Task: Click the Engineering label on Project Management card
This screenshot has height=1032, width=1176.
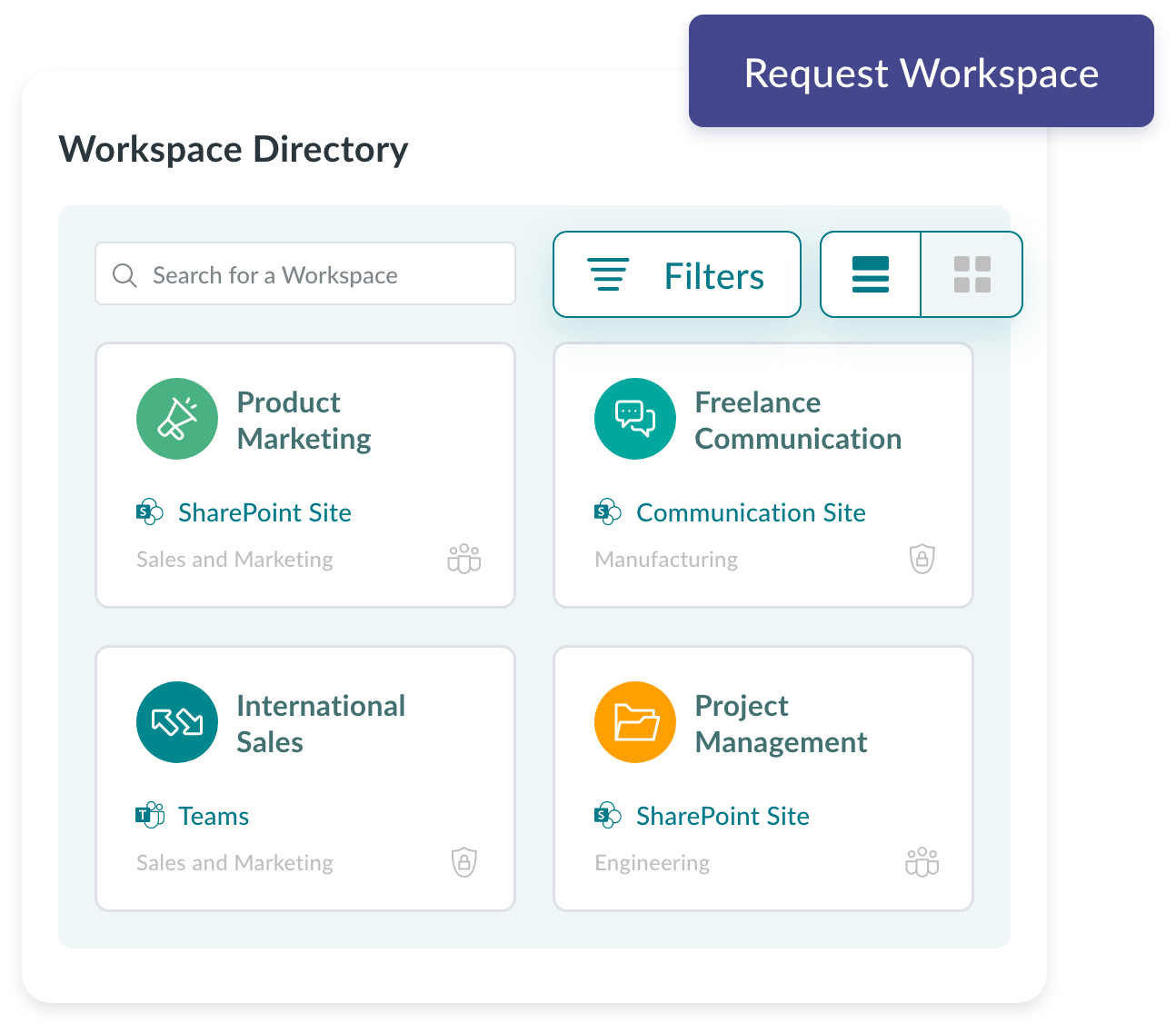Action: (653, 863)
